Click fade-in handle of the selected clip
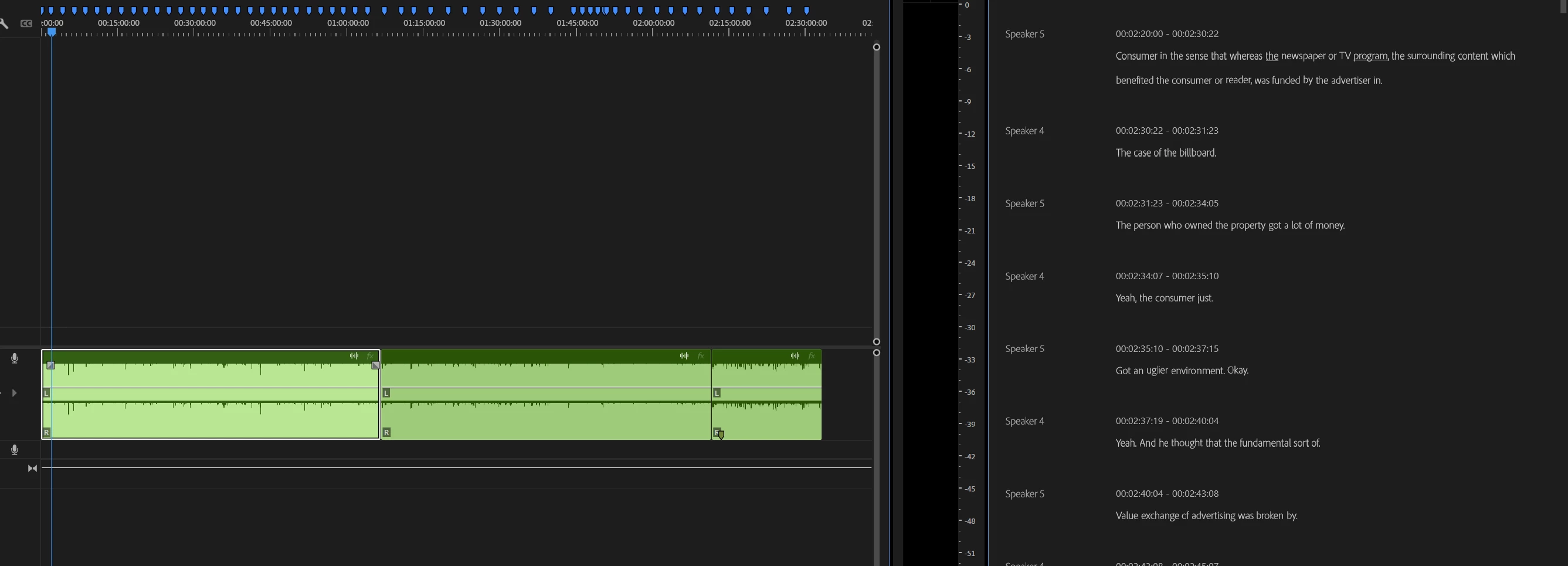 click(x=51, y=366)
